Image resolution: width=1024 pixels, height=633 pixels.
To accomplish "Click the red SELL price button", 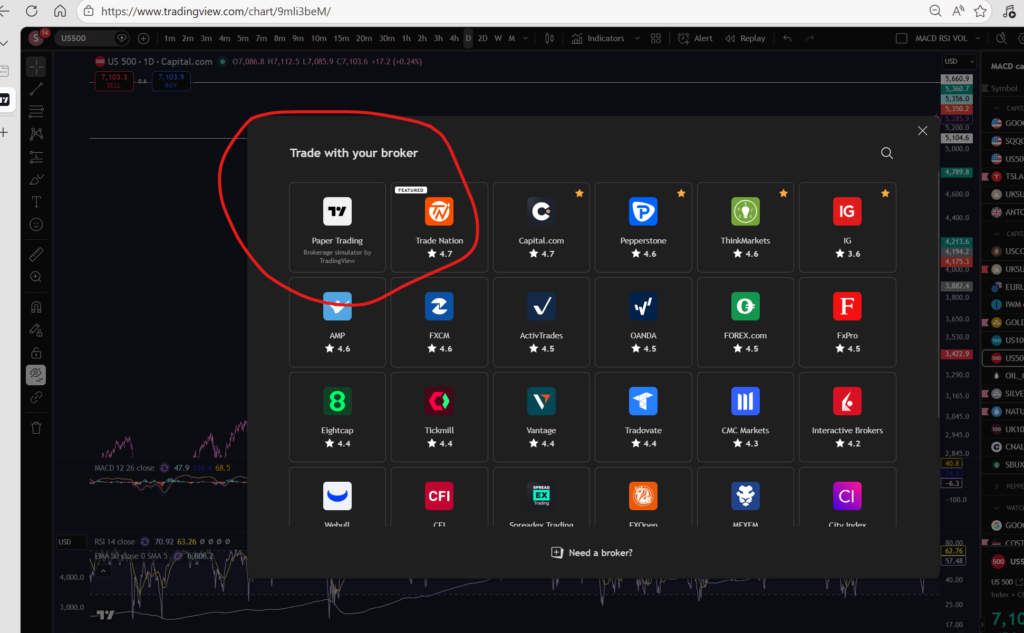I will pos(114,81).
